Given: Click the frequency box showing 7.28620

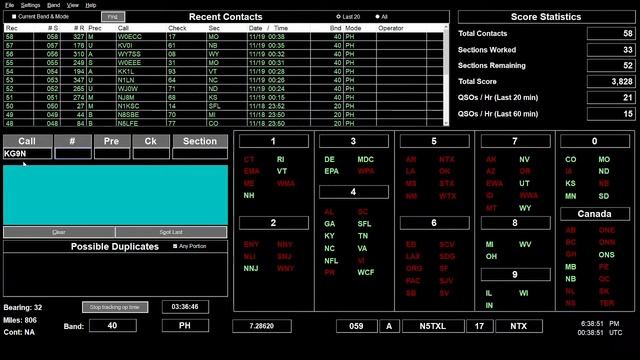Looking at the screenshot, I should pyautogui.click(x=262, y=326).
